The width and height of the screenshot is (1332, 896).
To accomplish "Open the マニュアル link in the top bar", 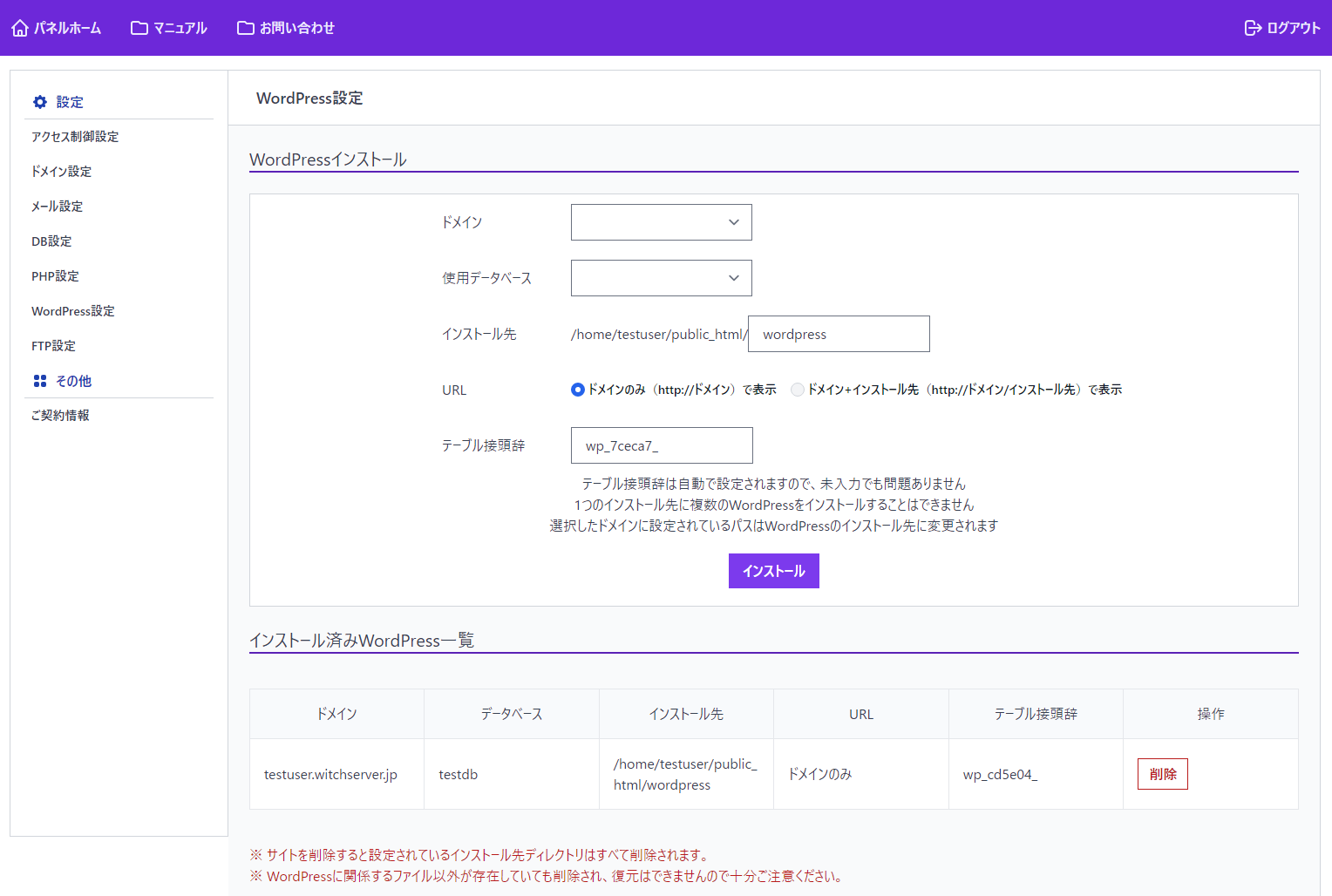I will point(169,28).
